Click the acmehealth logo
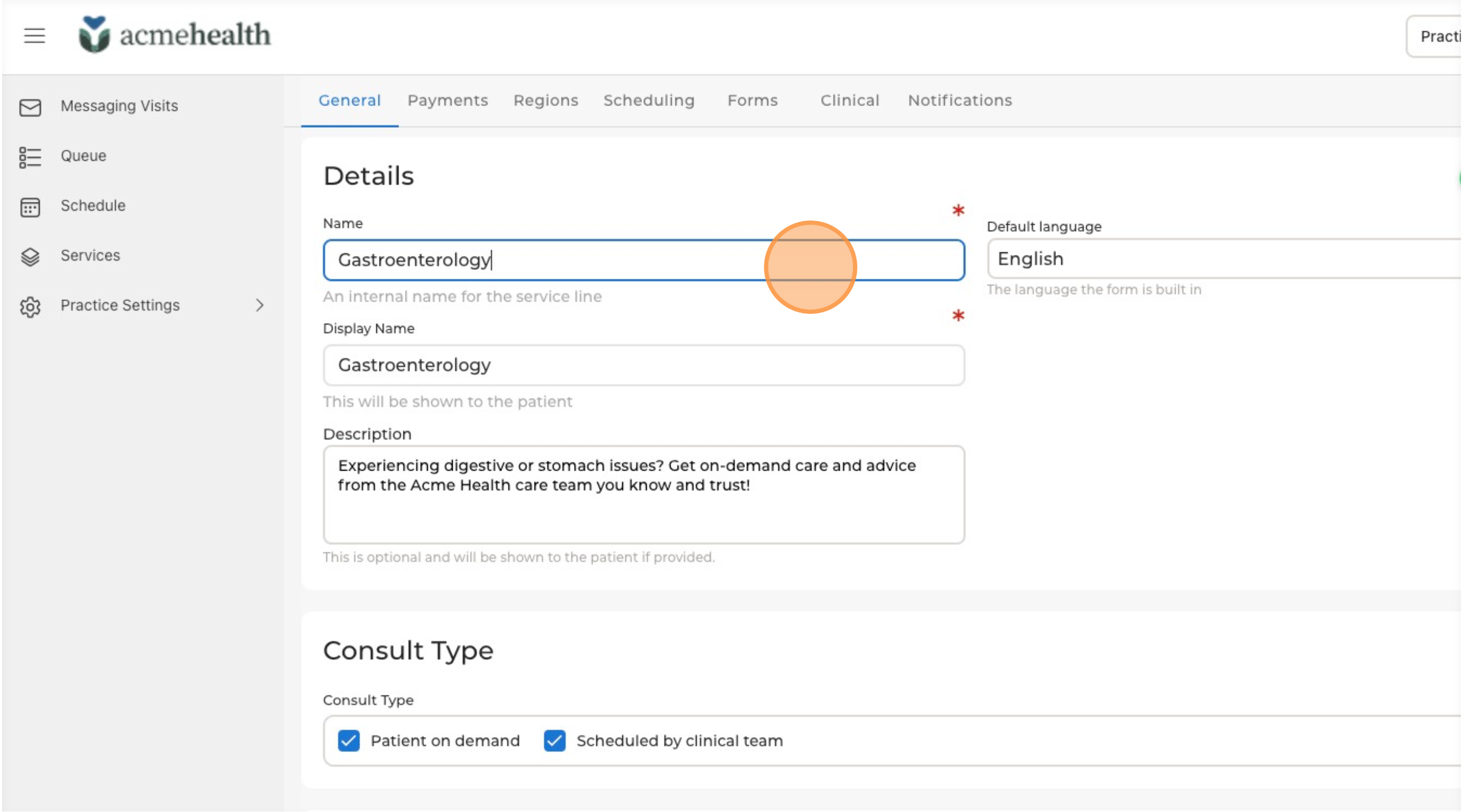Viewport: 1462px width, 812px height. (x=175, y=34)
